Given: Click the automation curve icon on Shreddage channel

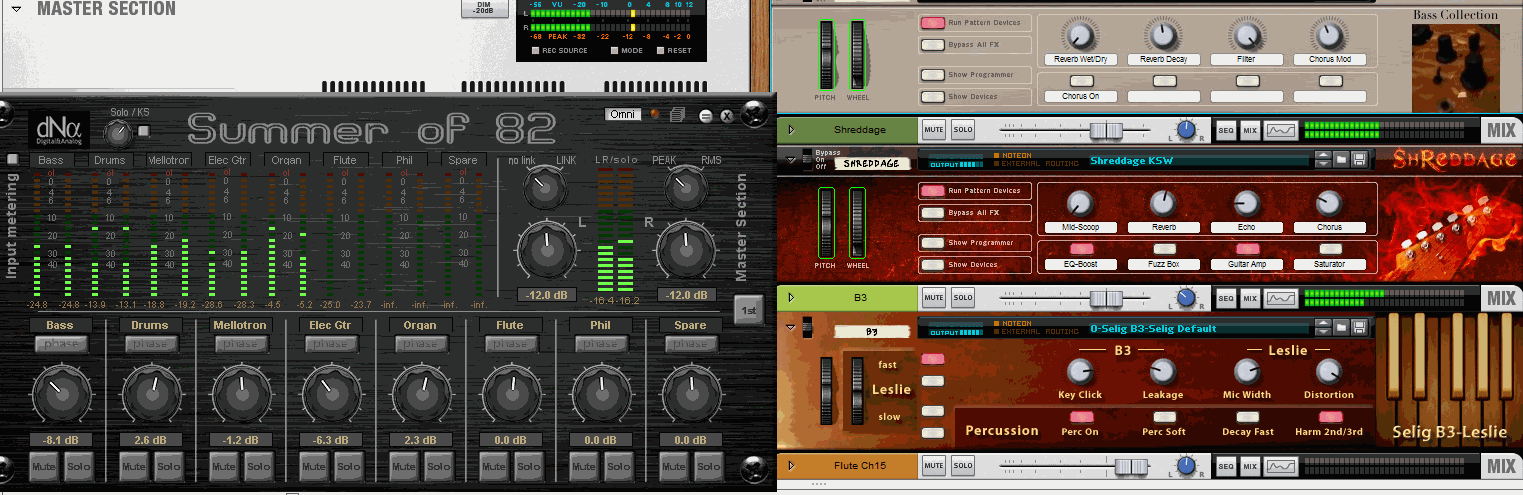Looking at the screenshot, I should click(1281, 130).
